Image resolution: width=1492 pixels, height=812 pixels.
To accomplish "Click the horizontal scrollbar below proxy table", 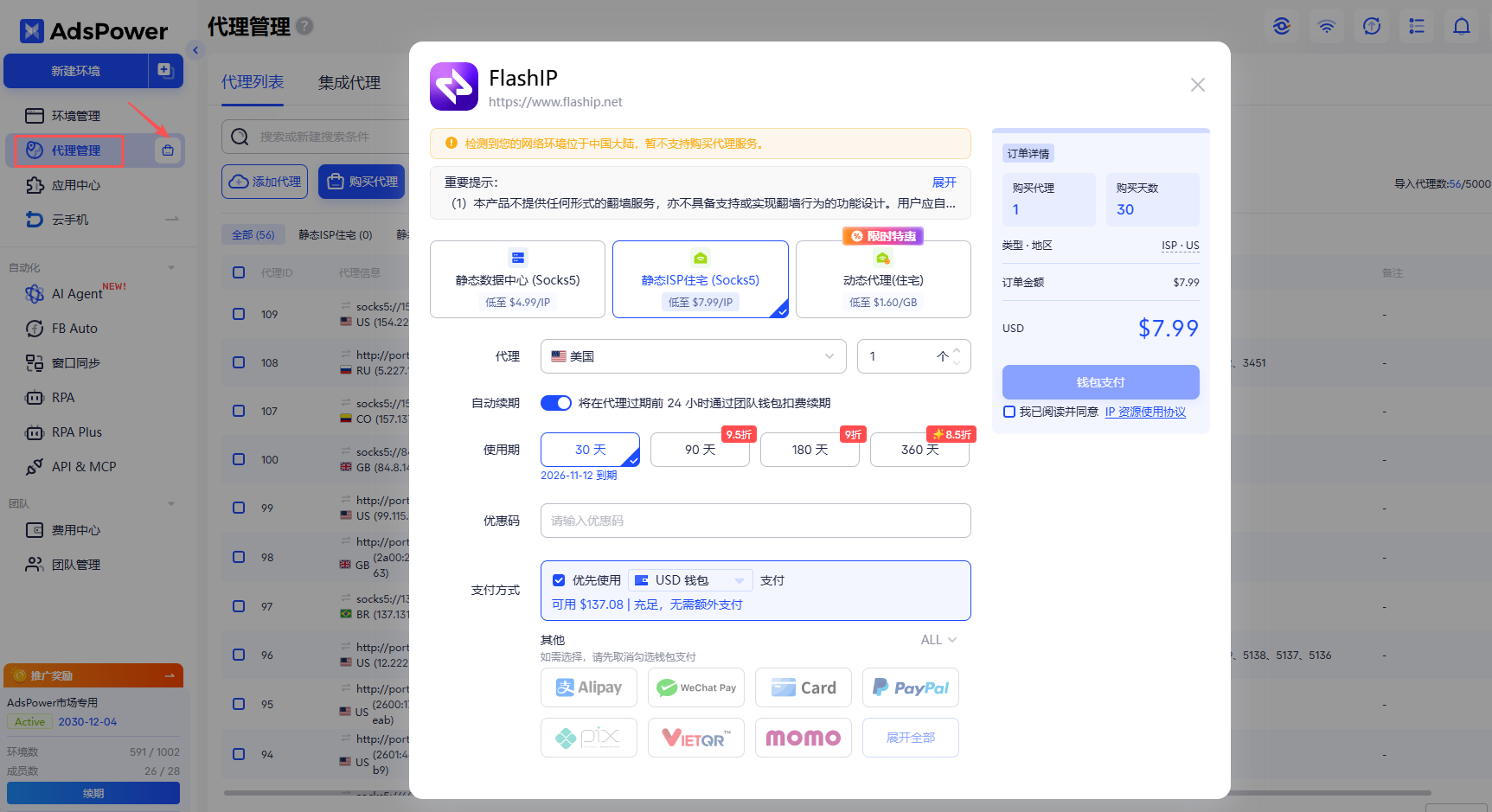I will pos(826,793).
